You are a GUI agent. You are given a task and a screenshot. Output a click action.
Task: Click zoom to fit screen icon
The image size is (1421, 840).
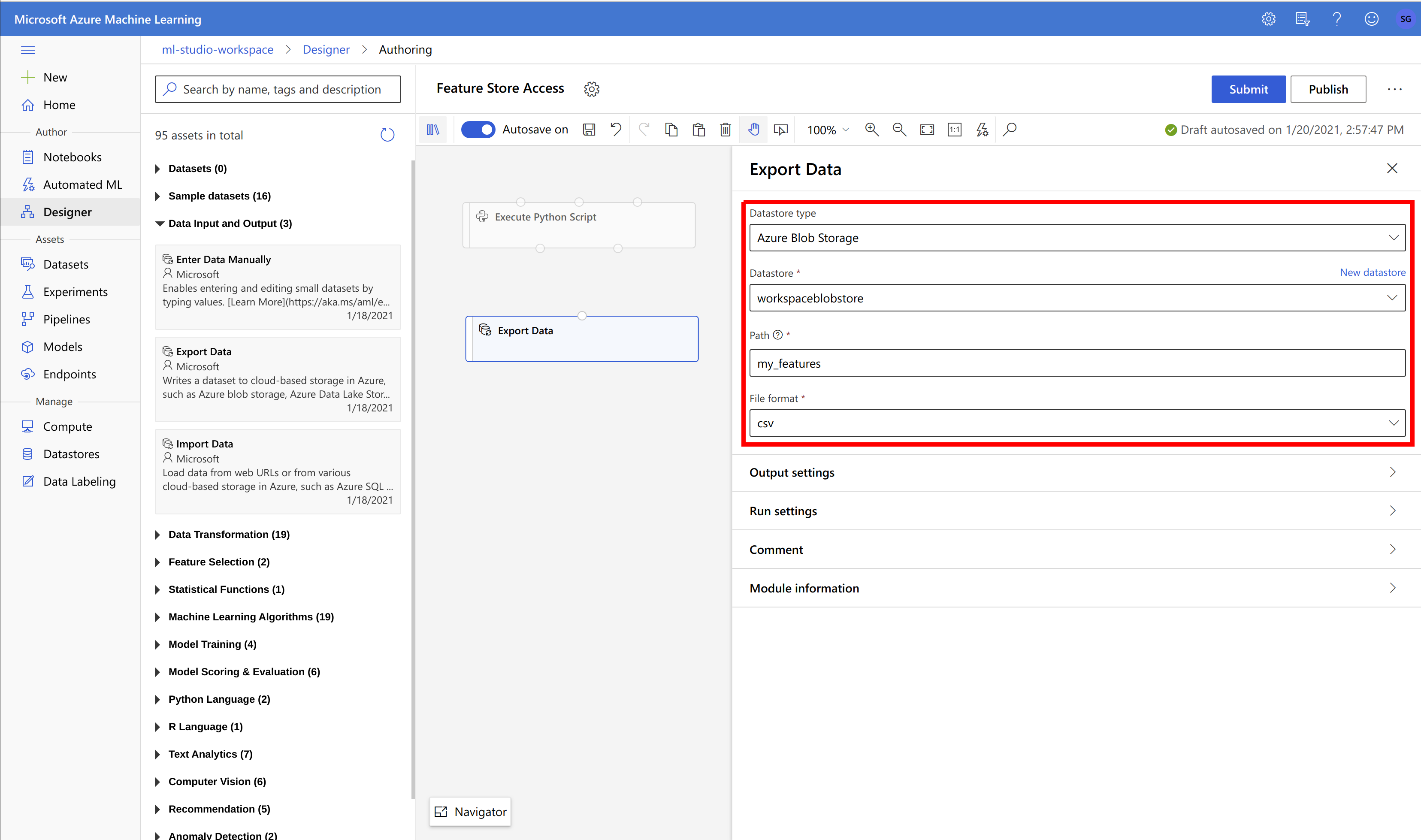coord(926,130)
